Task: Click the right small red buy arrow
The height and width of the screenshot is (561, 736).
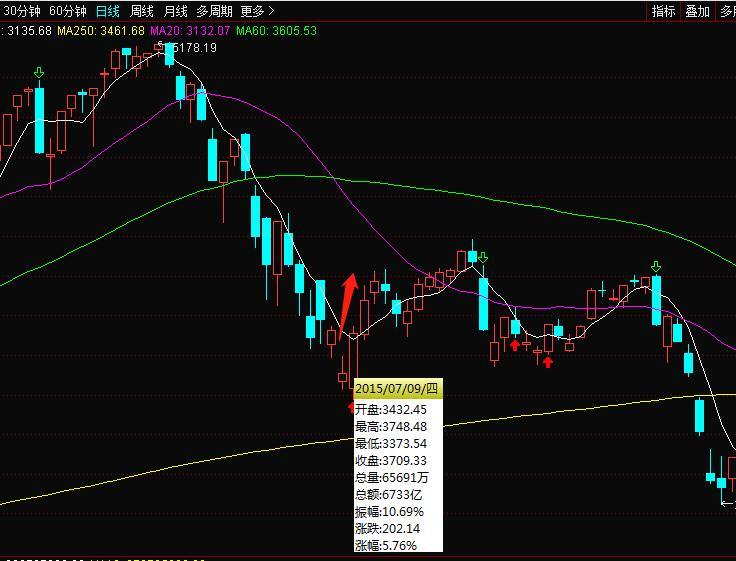Action: (548, 361)
